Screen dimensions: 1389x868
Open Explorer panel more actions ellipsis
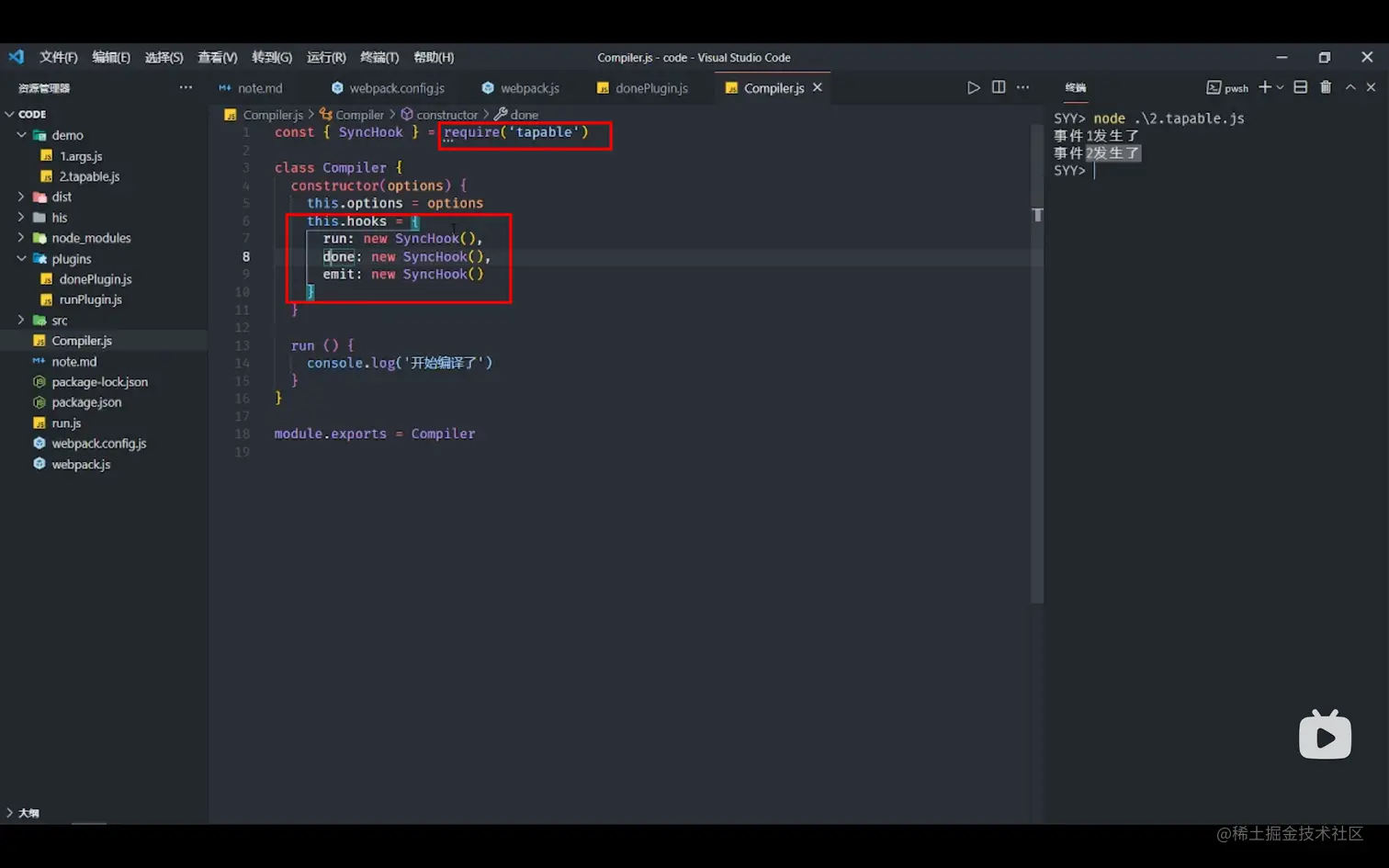click(186, 87)
